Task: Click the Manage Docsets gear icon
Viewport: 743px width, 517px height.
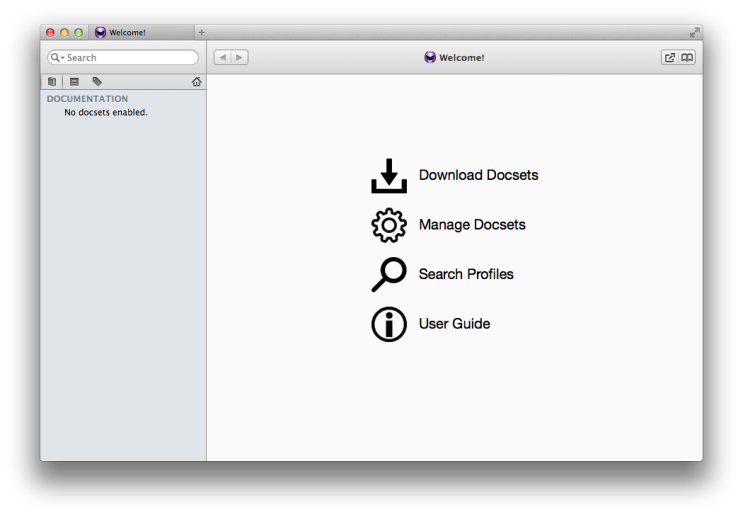Action: click(x=389, y=225)
